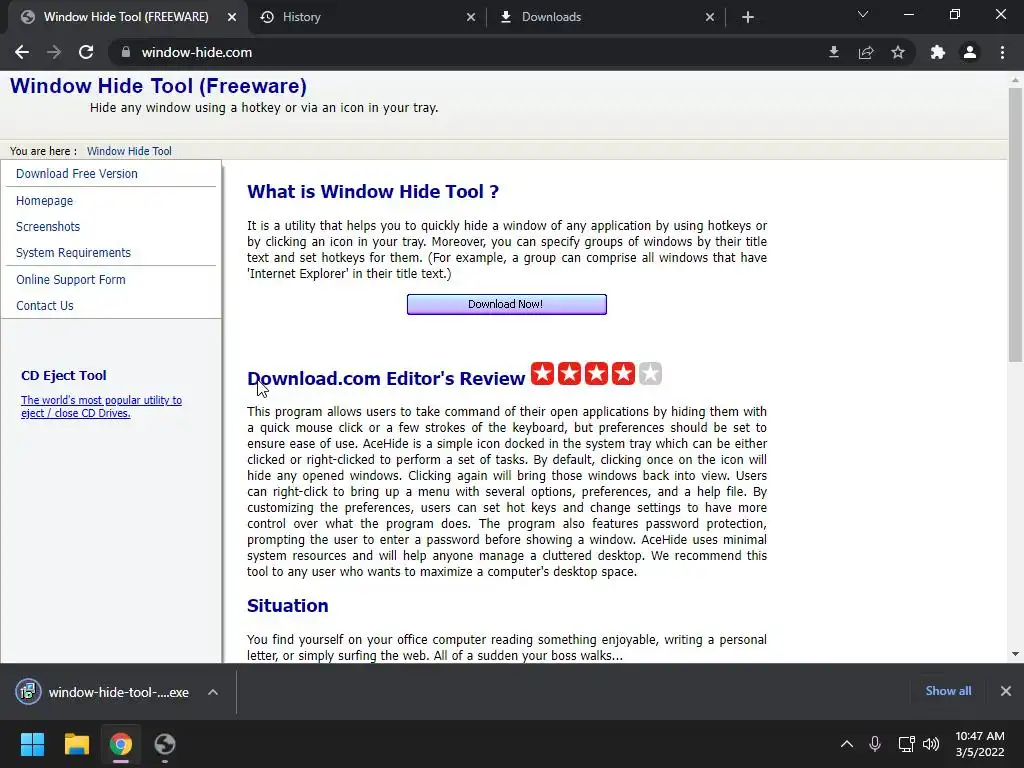
Task: Click the microphone tray icon
Action: tap(875, 744)
